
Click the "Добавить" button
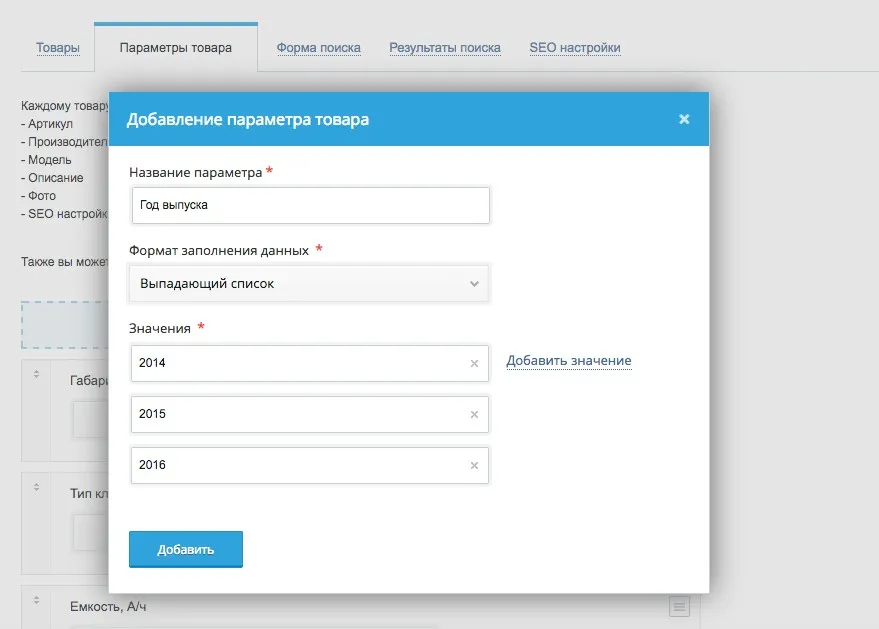point(185,548)
